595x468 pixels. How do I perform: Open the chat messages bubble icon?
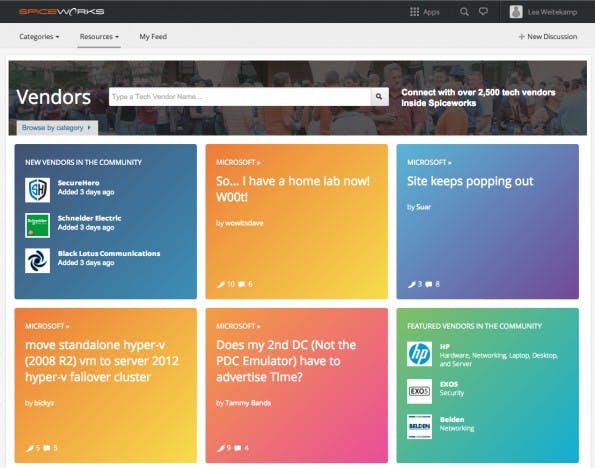pyautogui.click(x=483, y=11)
